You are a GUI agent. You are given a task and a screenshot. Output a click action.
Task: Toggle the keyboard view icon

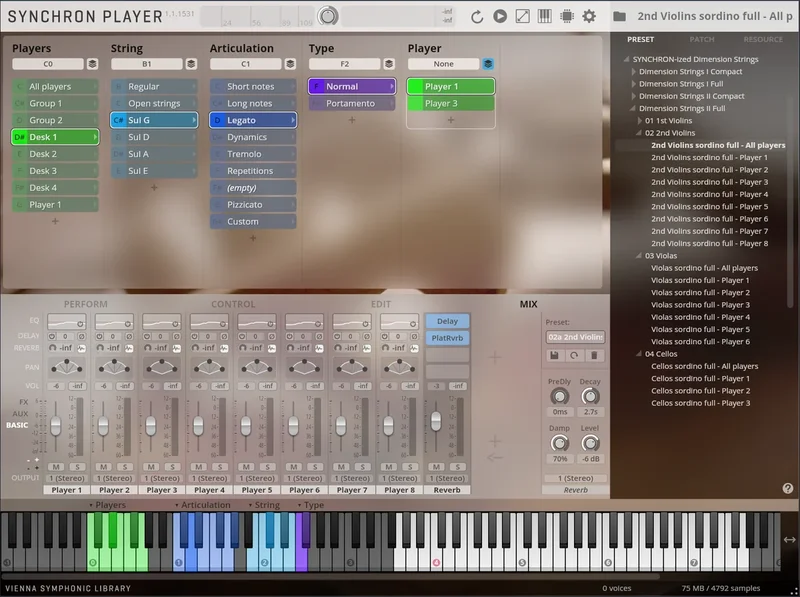click(x=544, y=16)
